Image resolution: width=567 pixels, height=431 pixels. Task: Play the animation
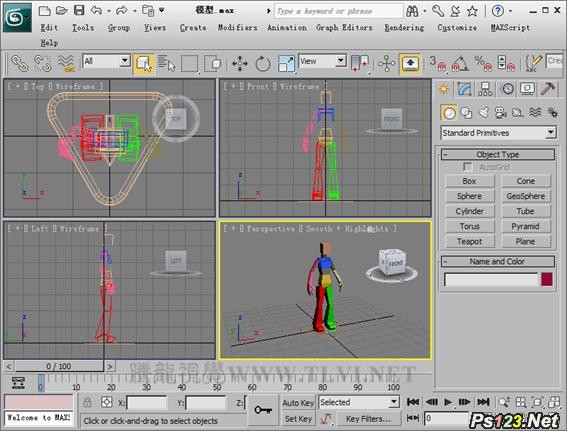[448, 402]
